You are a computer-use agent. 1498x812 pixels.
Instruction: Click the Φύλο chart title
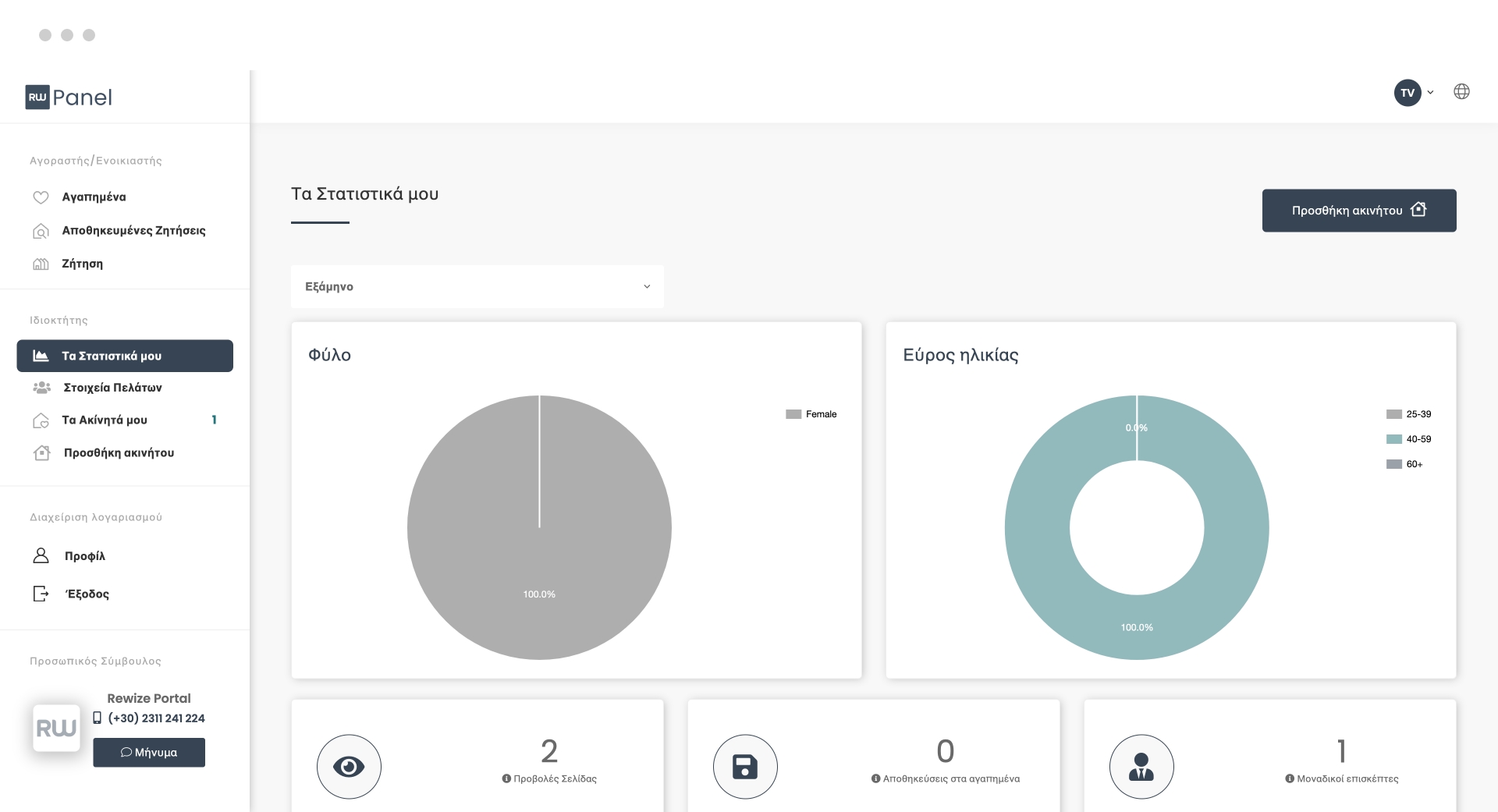click(x=329, y=355)
